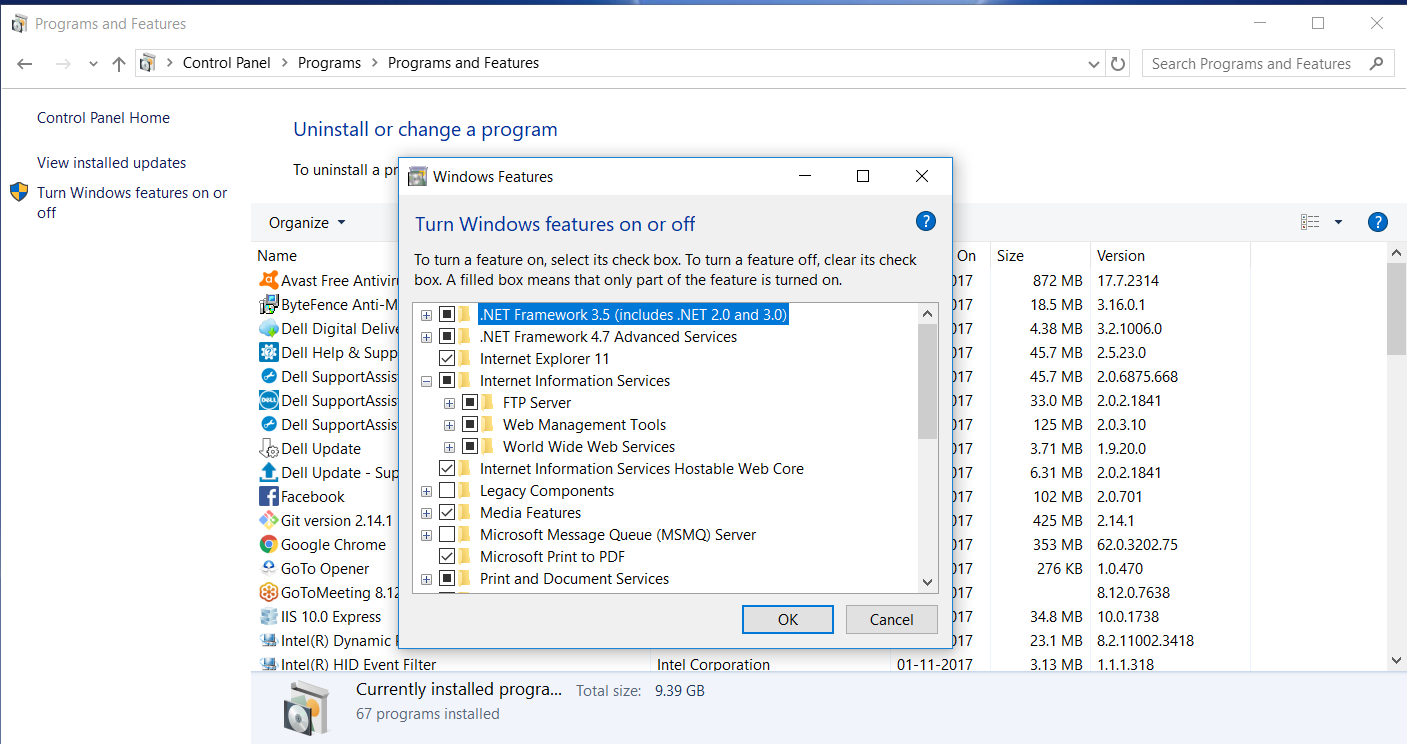Click the Windows Features list scrollbar thumb
This screenshot has width=1407, height=744.
coord(927,381)
